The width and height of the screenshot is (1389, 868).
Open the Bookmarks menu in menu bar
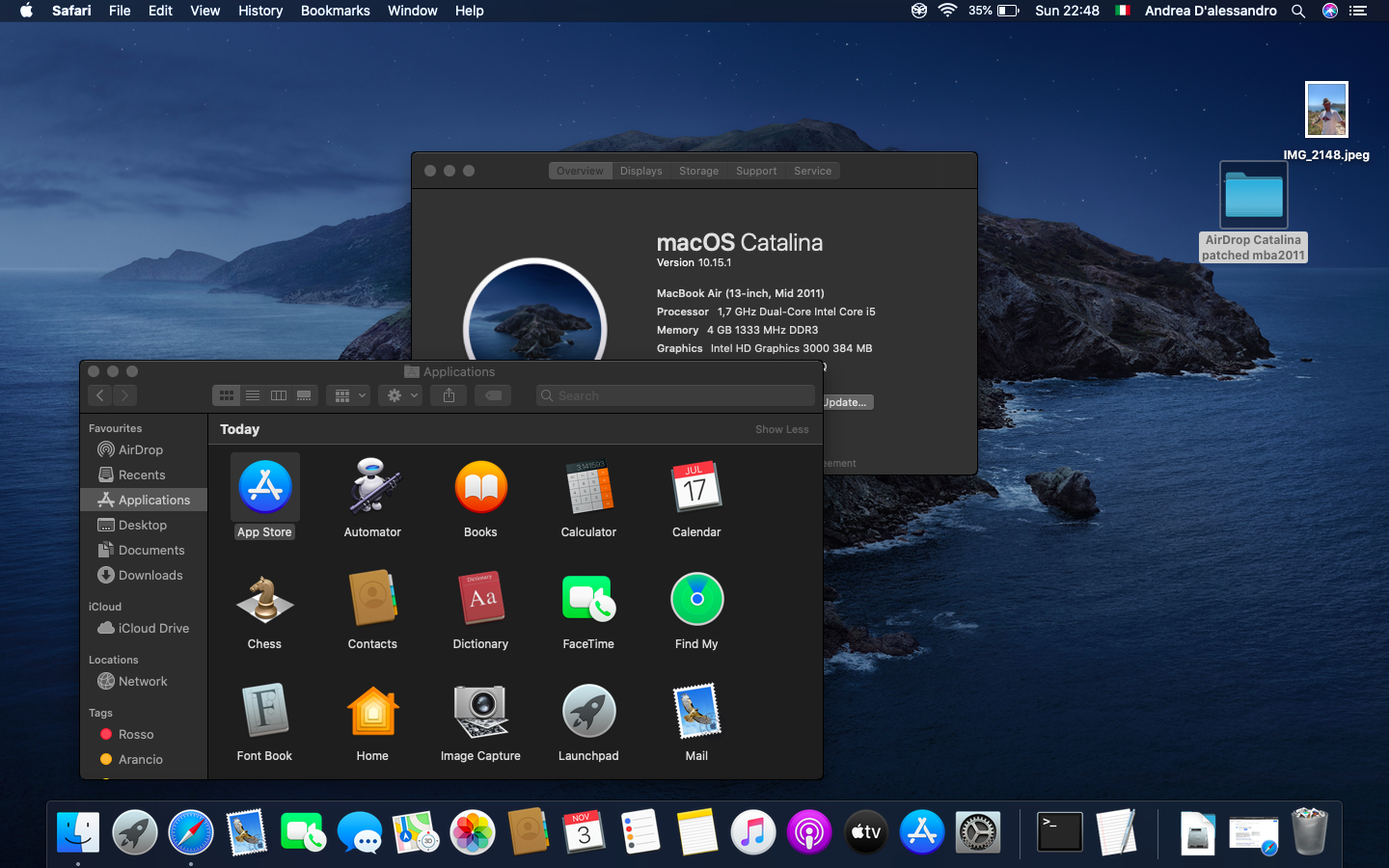pos(335,11)
